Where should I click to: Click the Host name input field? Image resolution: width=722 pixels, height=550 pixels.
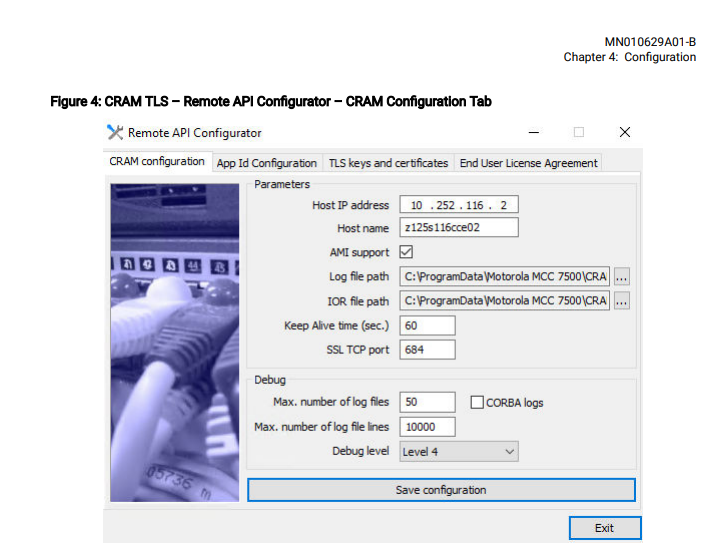(x=459, y=228)
